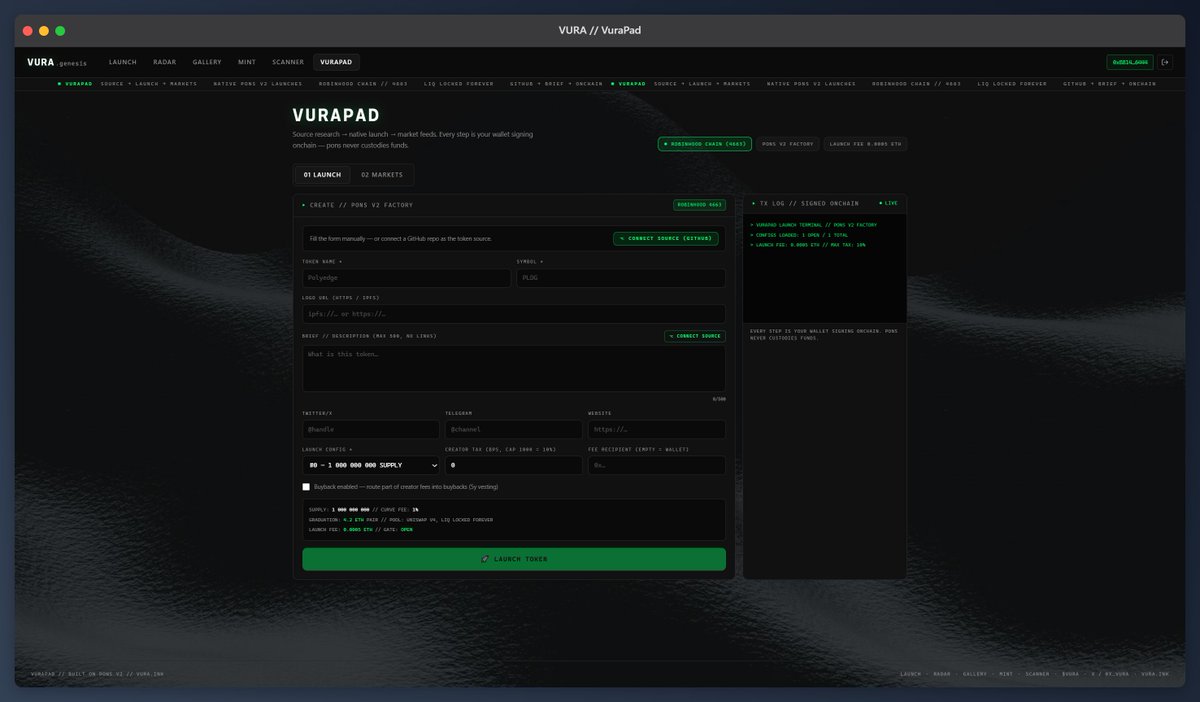Click the ROBINHOOD CHAIN (4663) badge
This screenshot has width=1200, height=702.
[705, 144]
